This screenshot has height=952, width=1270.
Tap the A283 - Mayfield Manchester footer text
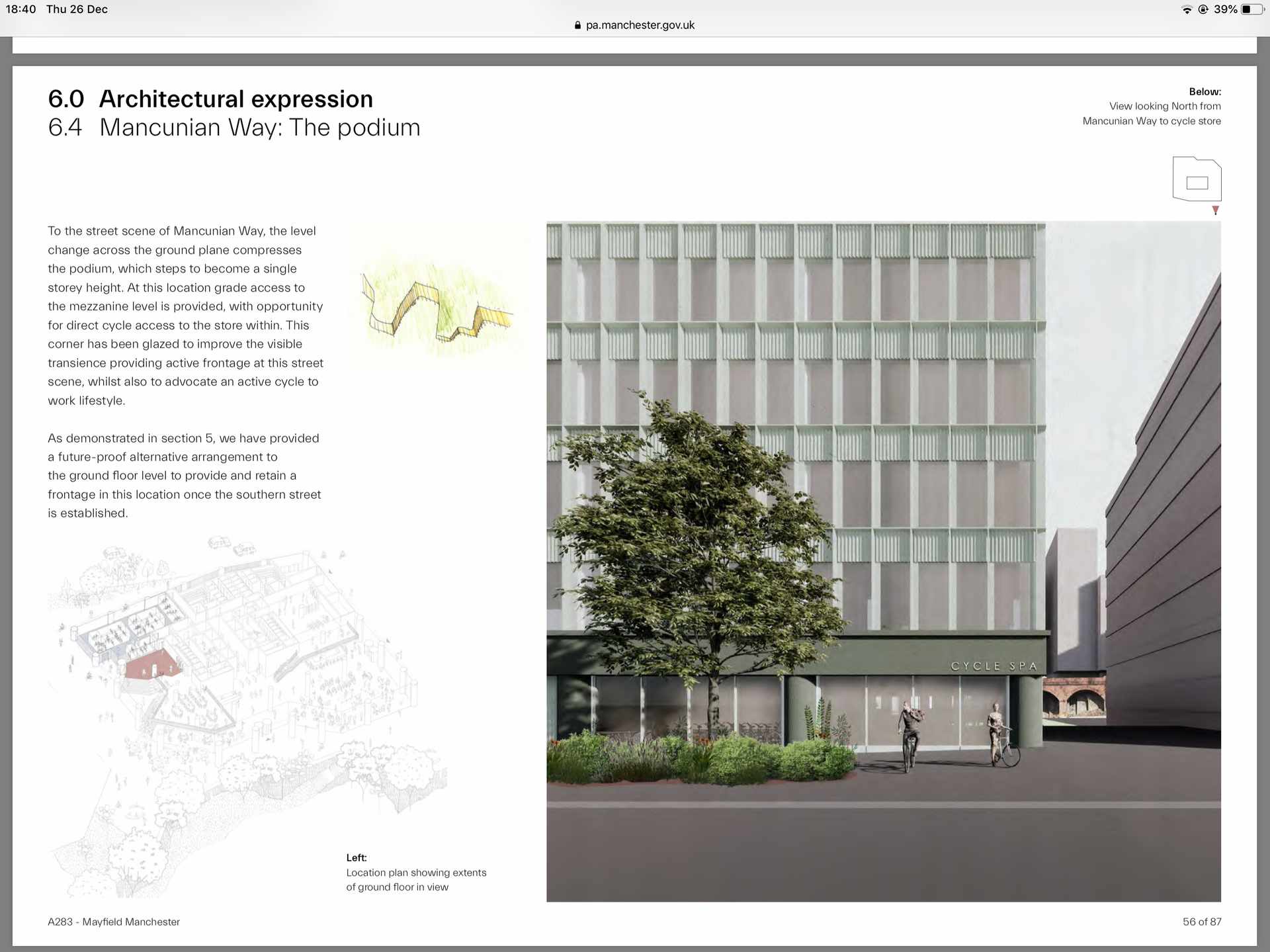pos(114,922)
